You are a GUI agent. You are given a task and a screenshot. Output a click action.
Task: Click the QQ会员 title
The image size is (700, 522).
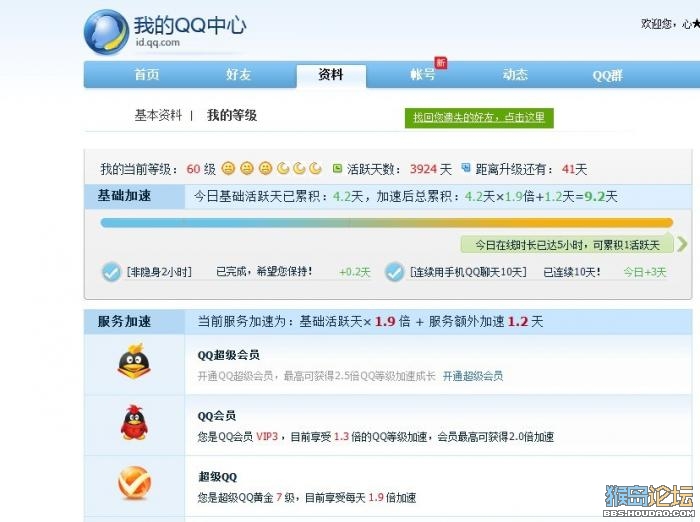coord(217,416)
